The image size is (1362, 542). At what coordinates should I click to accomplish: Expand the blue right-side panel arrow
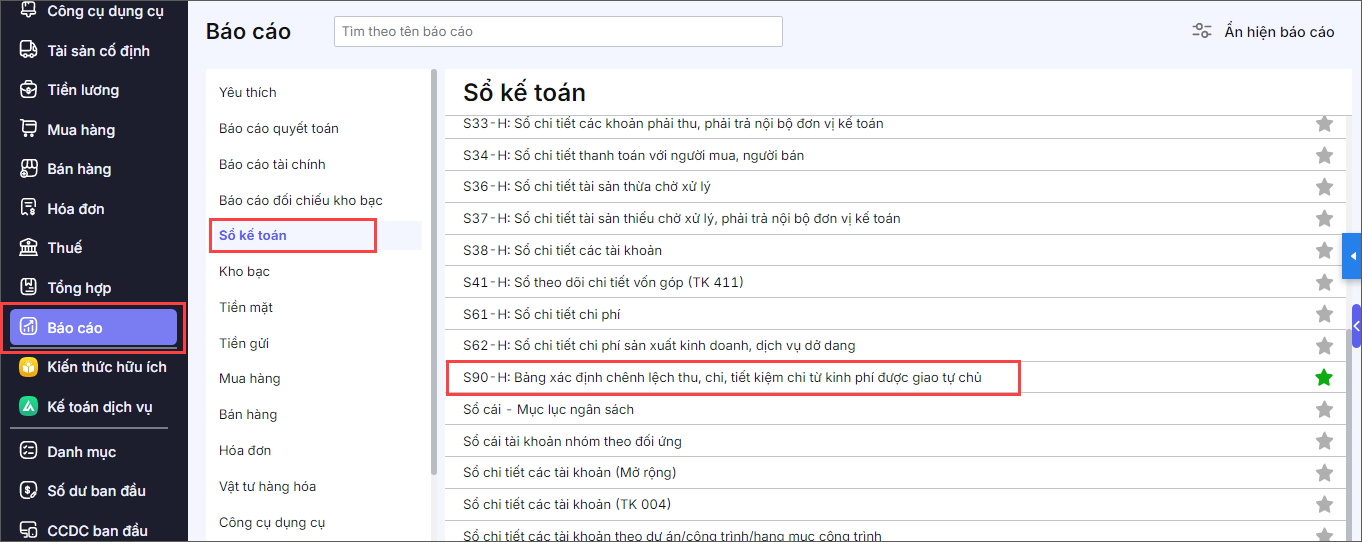(1352, 257)
